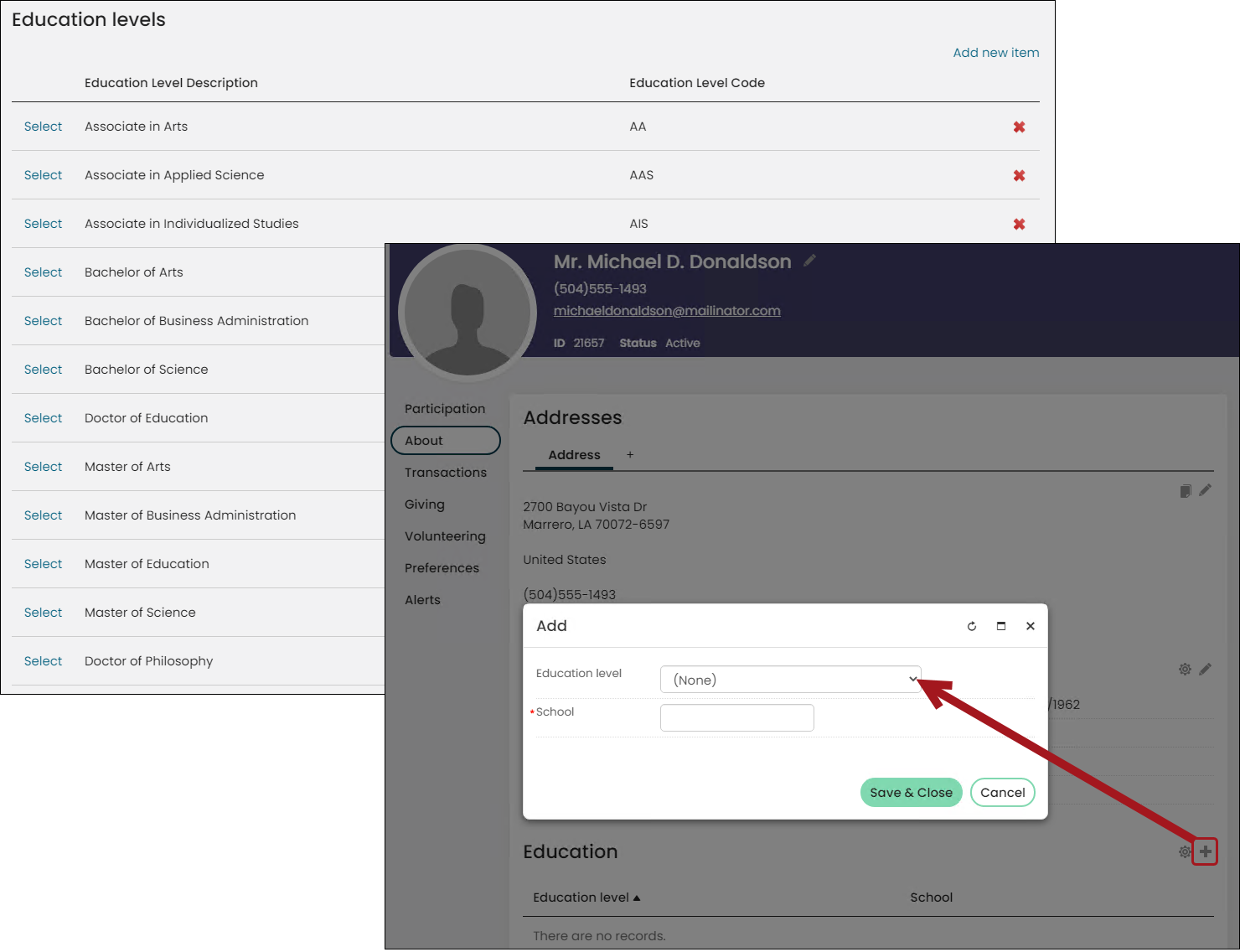Click the profile picture avatar

click(468, 313)
